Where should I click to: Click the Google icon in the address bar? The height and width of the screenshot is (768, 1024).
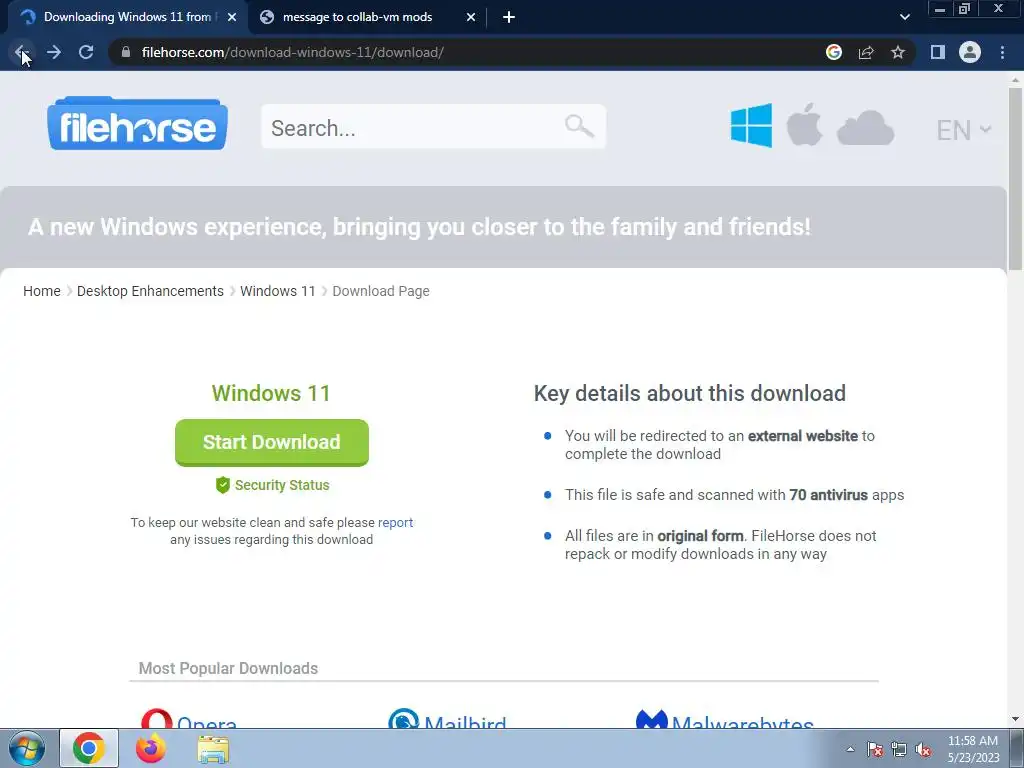point(834,52)
